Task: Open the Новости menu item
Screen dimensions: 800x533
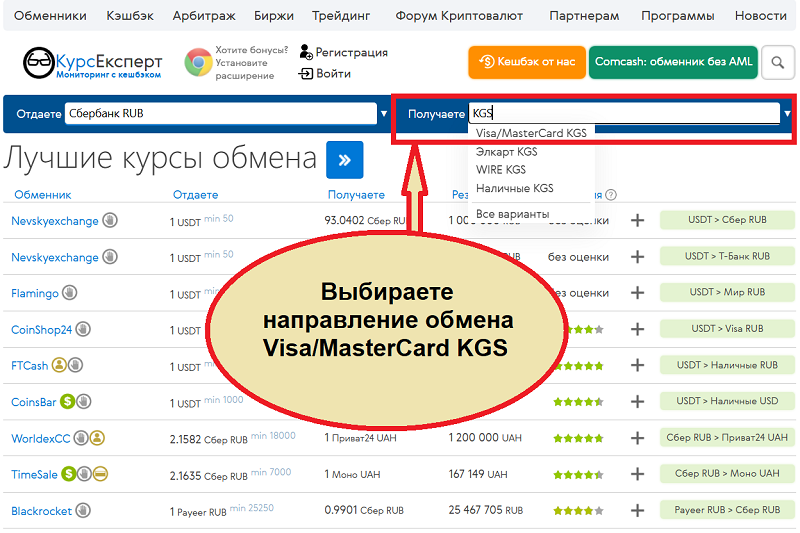Action: [761, 16]
